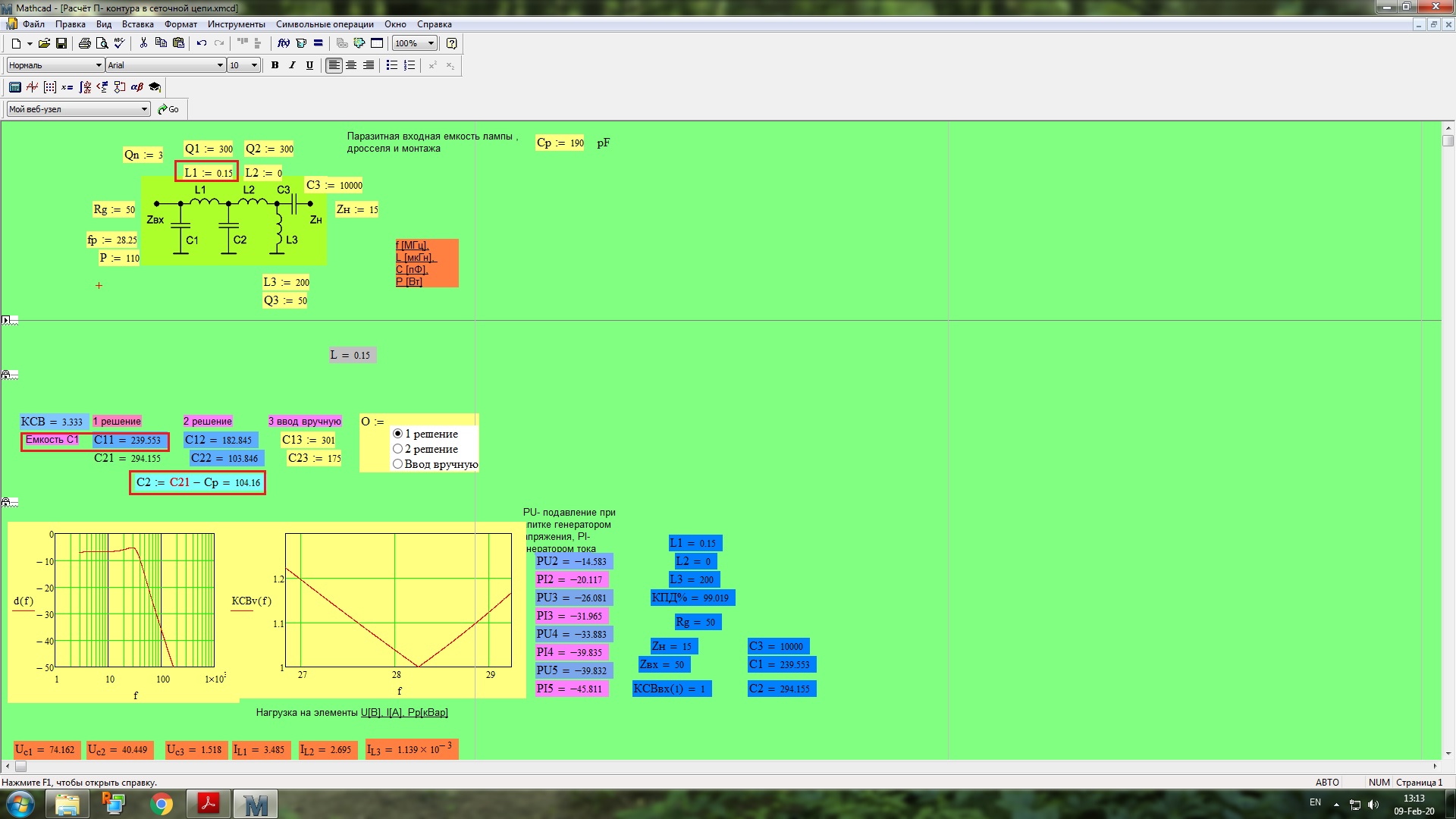This screenshot has width=1456, height=819.
Task: Insert function with the f(x) icon
Action: (284, 43)
